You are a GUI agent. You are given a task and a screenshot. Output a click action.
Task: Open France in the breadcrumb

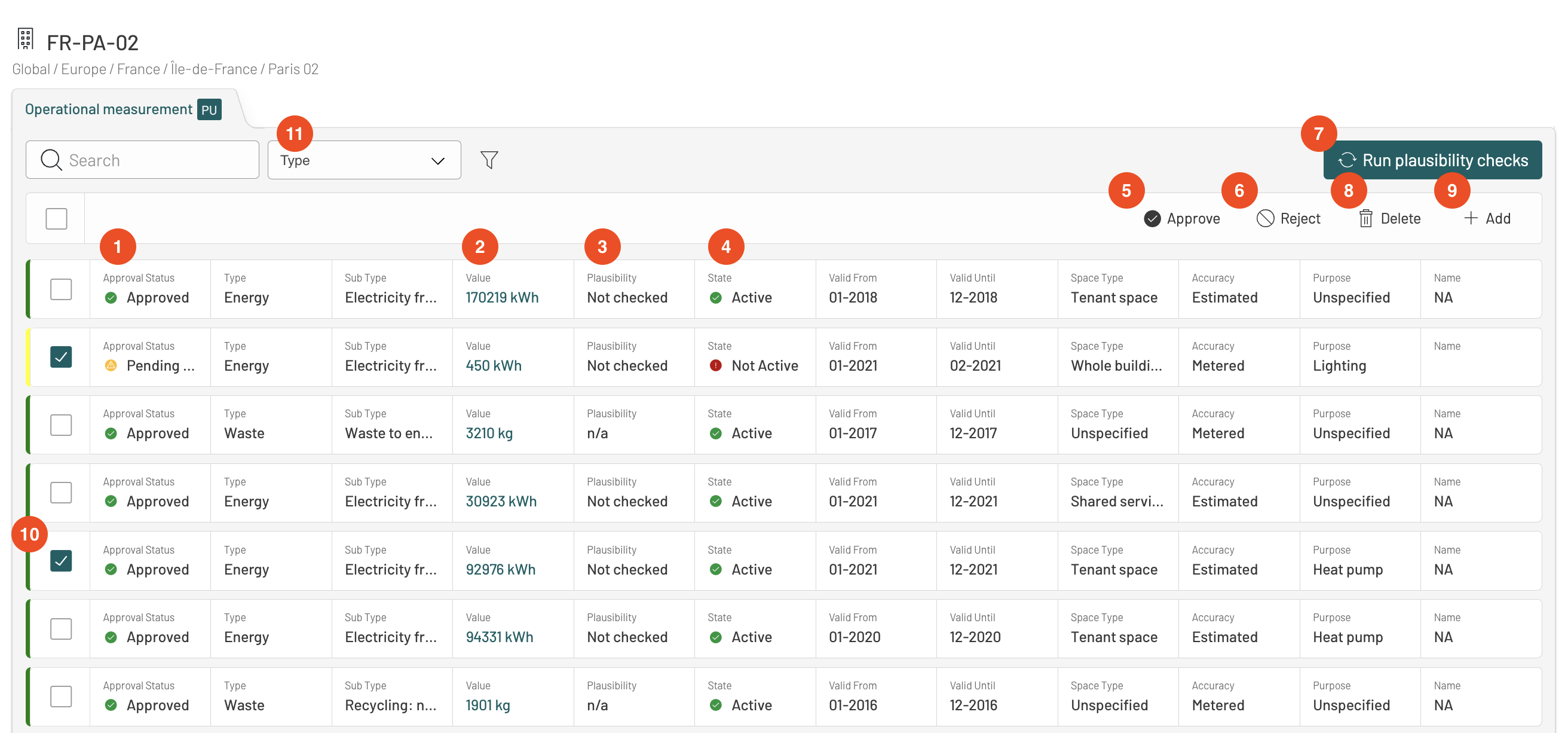point(138,69)
